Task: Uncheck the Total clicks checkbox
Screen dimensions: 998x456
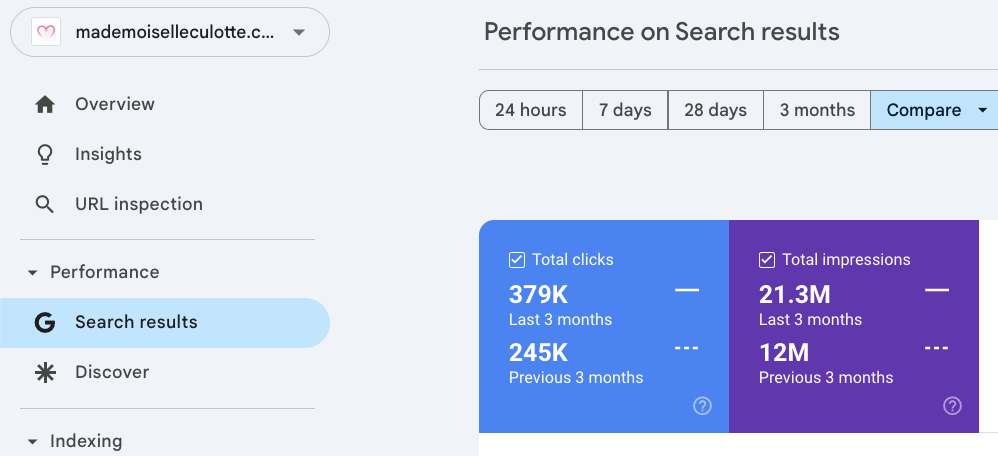Action: [x=517, y=260]
